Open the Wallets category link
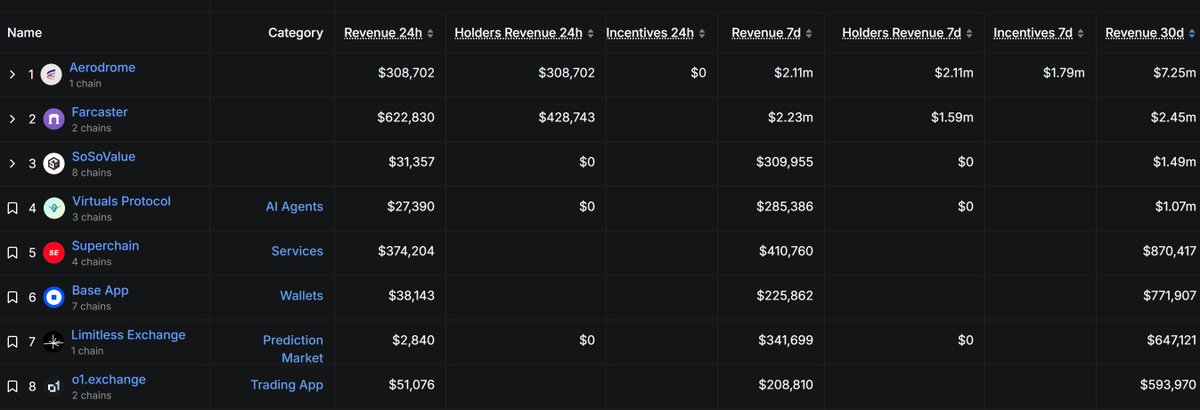Screen dimensions: 1200x410 301,296
